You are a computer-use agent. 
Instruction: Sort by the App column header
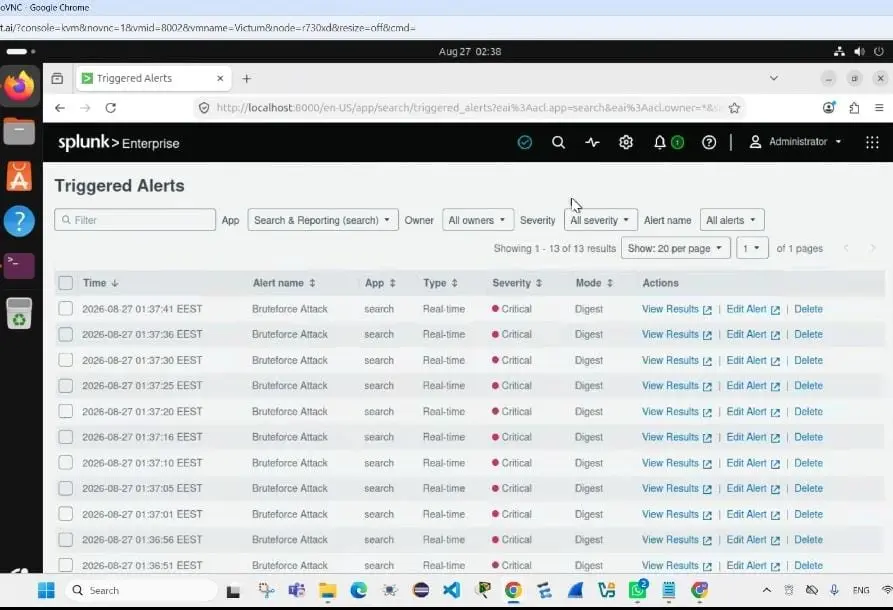pyautogui.click(x=380, y=283)
